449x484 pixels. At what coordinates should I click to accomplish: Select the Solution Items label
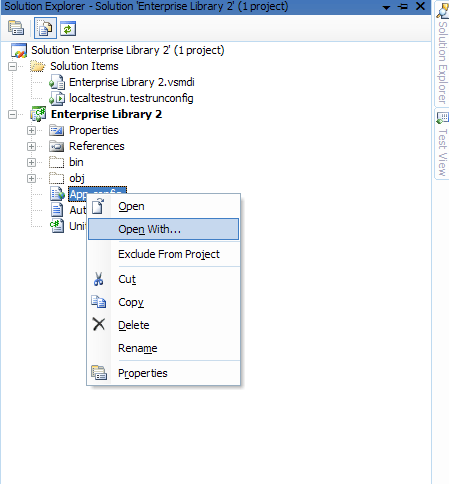pos(84,66)
